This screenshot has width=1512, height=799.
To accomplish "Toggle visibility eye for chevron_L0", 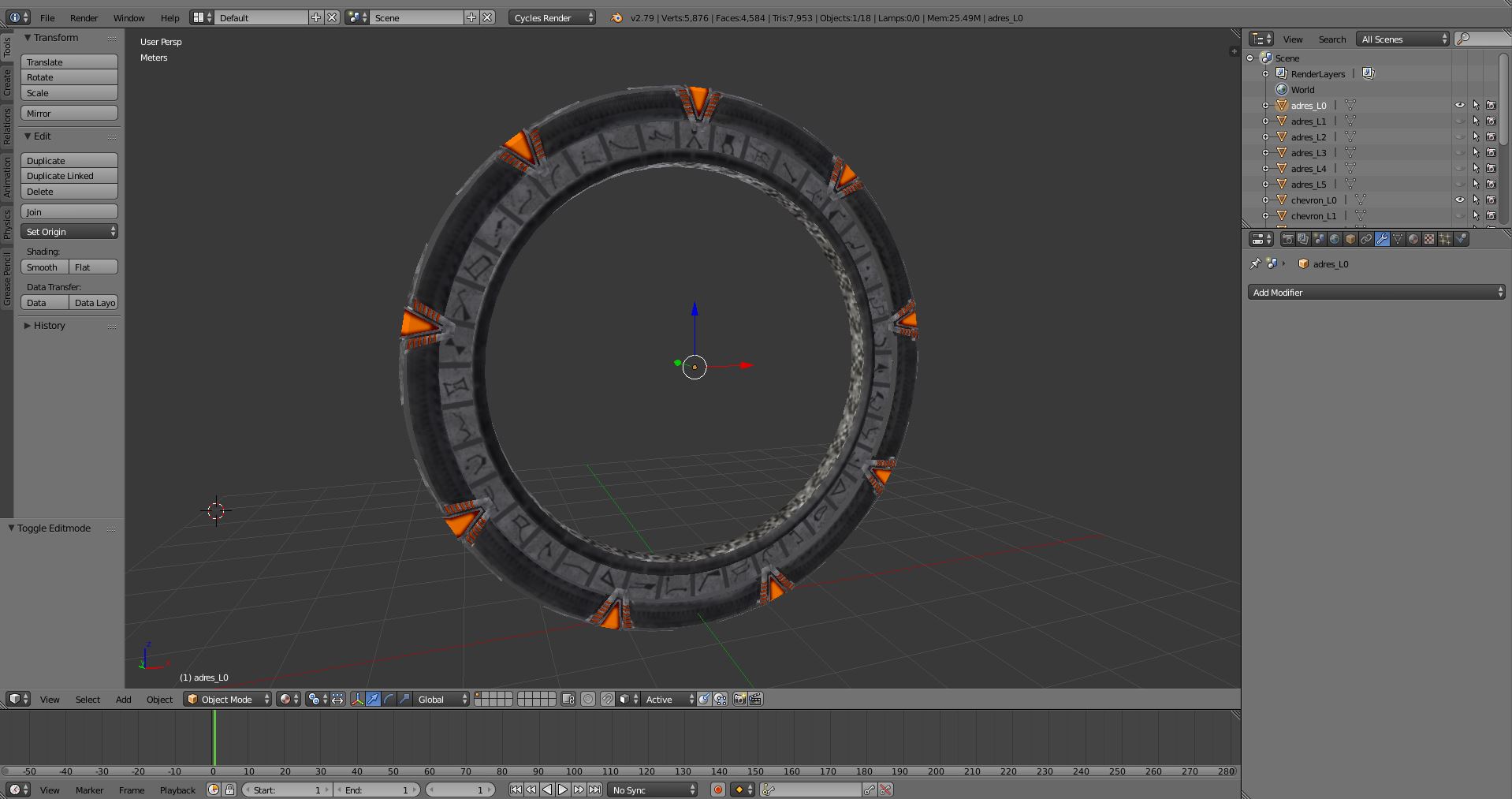I will (1459, 200).
